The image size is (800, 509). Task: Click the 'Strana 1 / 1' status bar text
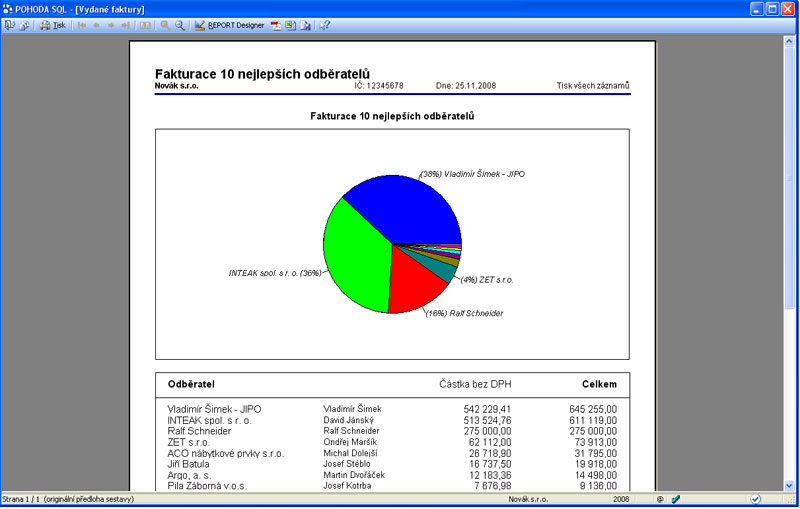(21, 499)
